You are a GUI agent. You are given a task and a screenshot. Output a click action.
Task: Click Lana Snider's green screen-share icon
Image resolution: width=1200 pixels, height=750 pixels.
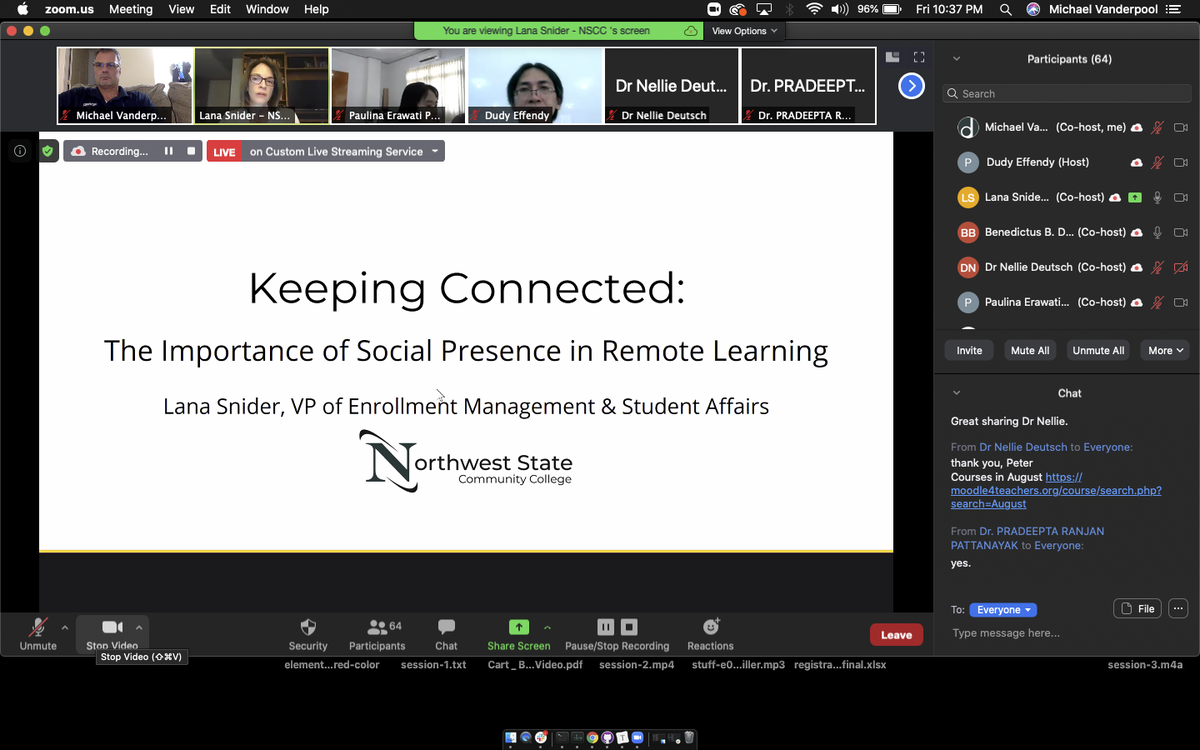1134,197
